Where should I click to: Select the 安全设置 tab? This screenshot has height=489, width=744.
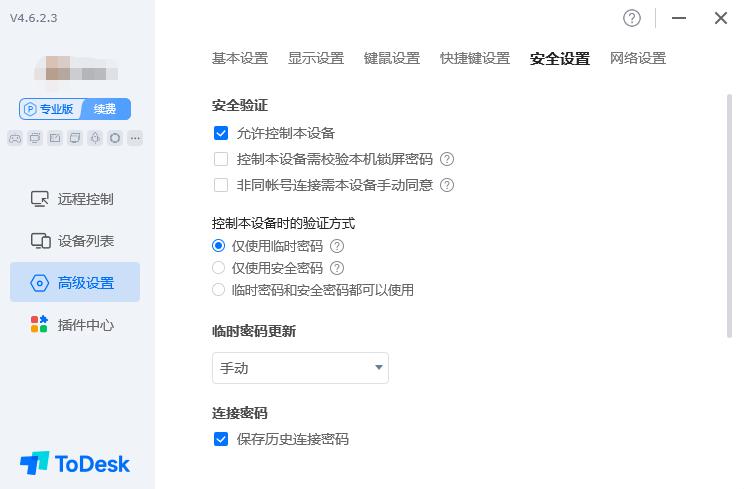[559, 59]
